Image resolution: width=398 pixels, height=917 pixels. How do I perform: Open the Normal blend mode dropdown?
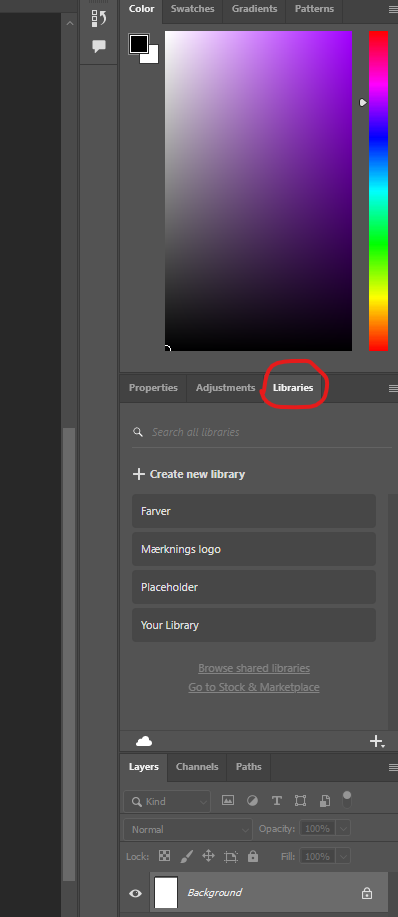tap(188, 829)
